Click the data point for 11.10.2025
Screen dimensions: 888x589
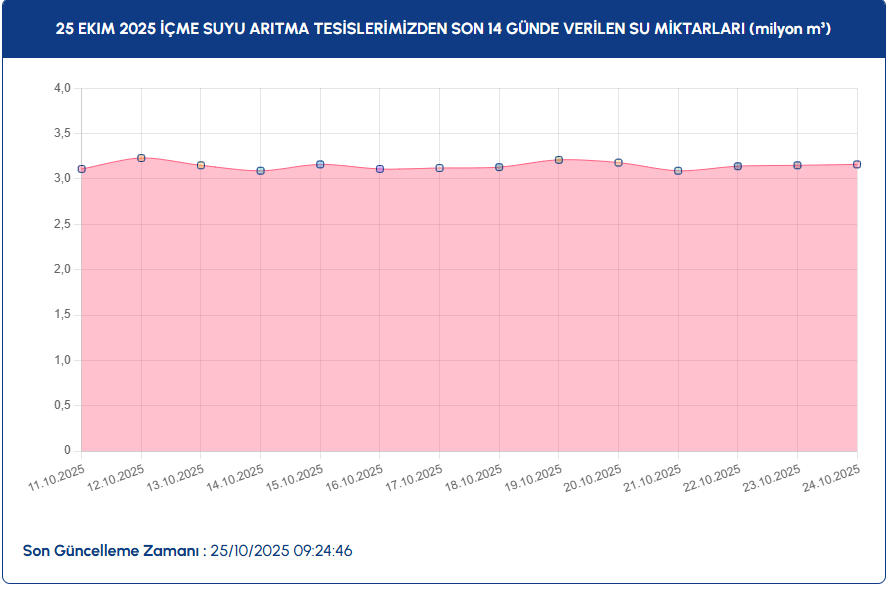82,169
